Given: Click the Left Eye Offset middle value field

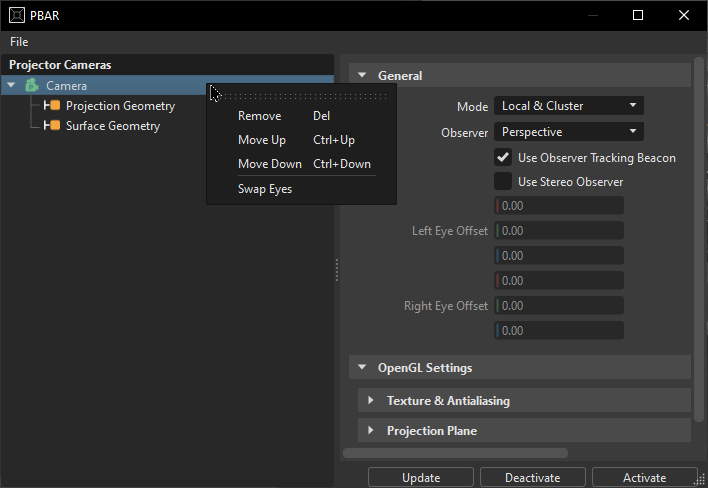Looking at the screenshot, I should [x=559, y=231].
